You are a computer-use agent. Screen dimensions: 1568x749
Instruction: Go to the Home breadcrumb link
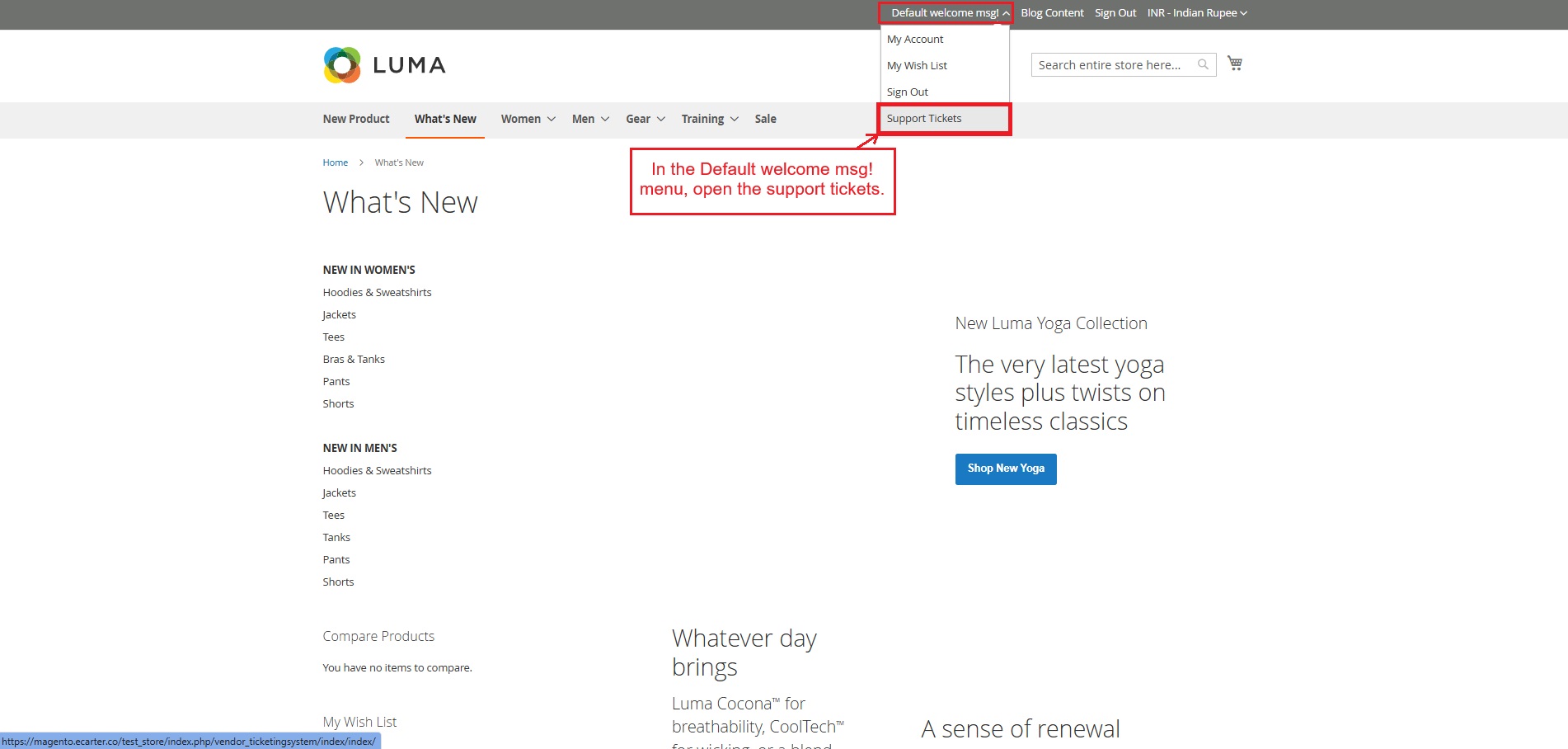pos(336,163)
